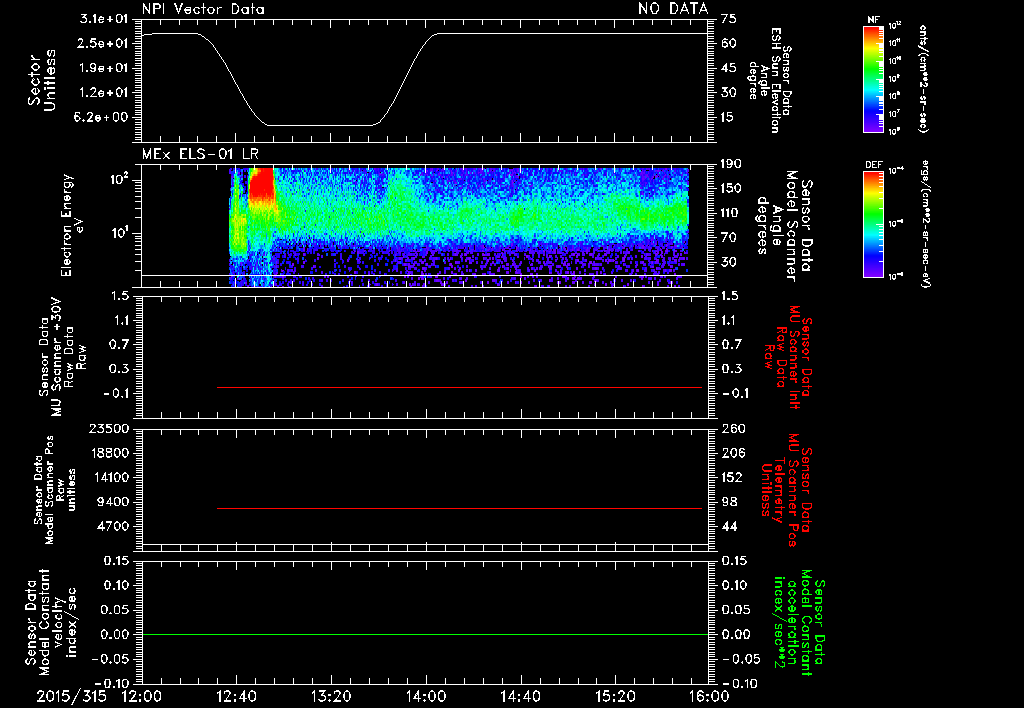
Task: Click the 260 tick on telemetry pos axis
Action: click(x=733, y=428)
